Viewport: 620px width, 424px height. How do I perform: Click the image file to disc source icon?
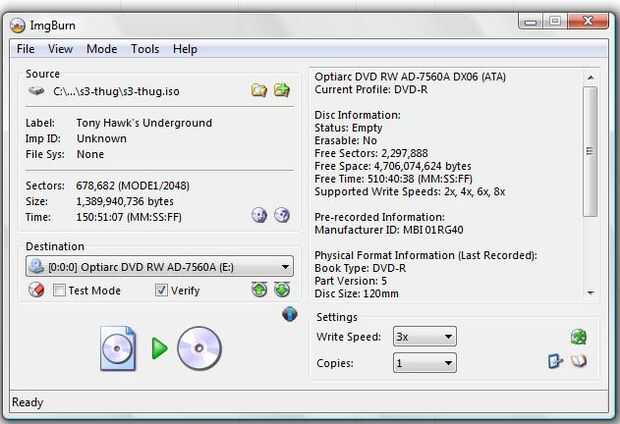[117, 348]
